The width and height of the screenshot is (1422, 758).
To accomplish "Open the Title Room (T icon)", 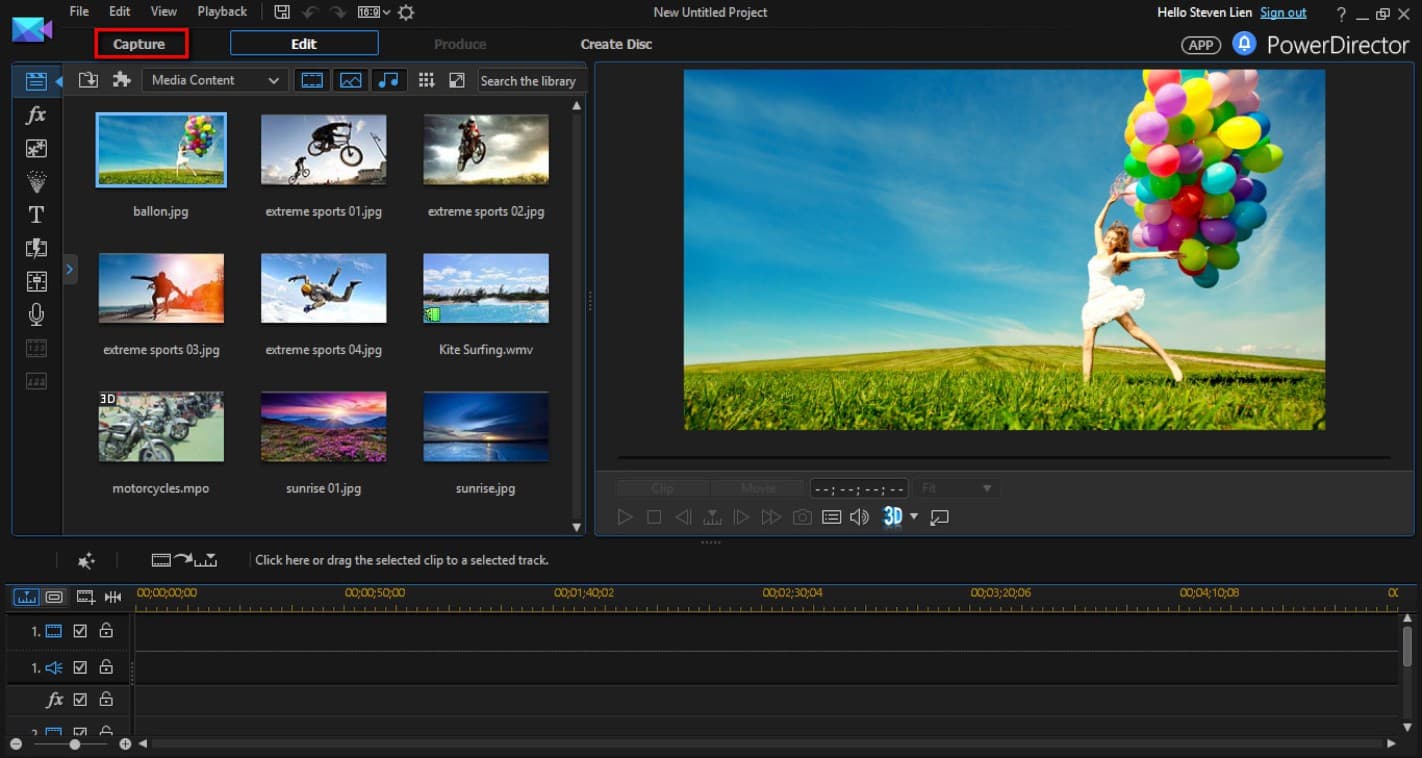I will pyautogui.click(x=36, y=215).
